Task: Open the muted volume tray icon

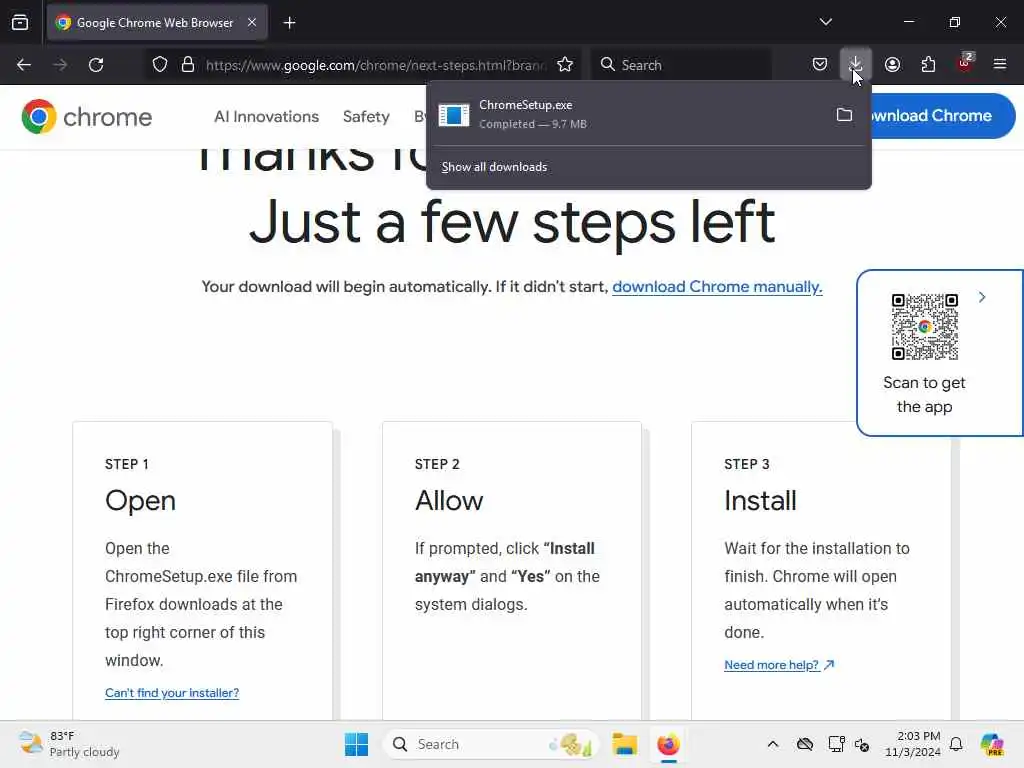Action: point(862,744)
